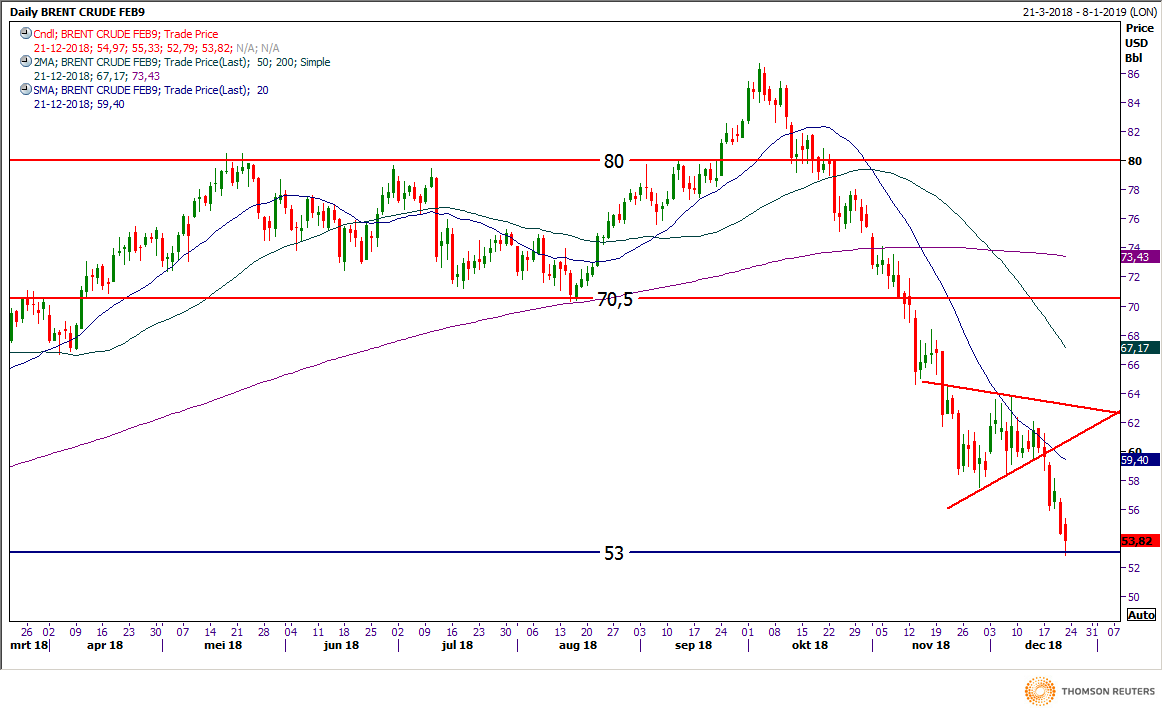Image resolution: width=1163 pixels, height=710 pixels.
Task: Click the 80 resistance line label
Action: coord(613,161)
